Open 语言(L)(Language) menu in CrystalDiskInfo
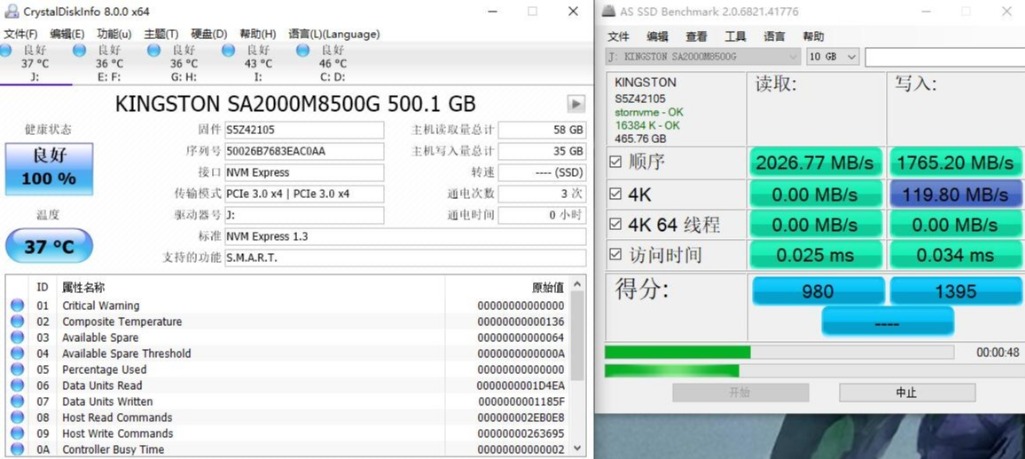 (x=334, y=34)
